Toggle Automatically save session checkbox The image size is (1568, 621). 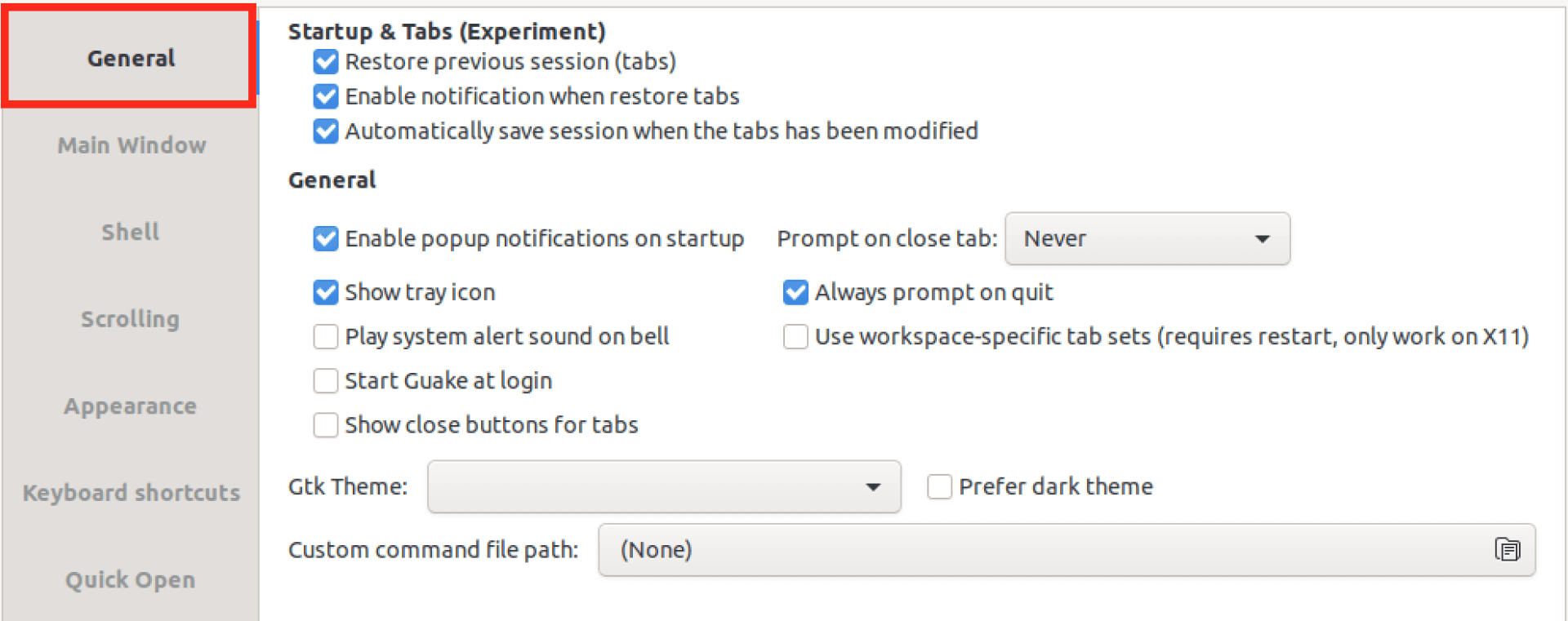[x=325, y=131]
